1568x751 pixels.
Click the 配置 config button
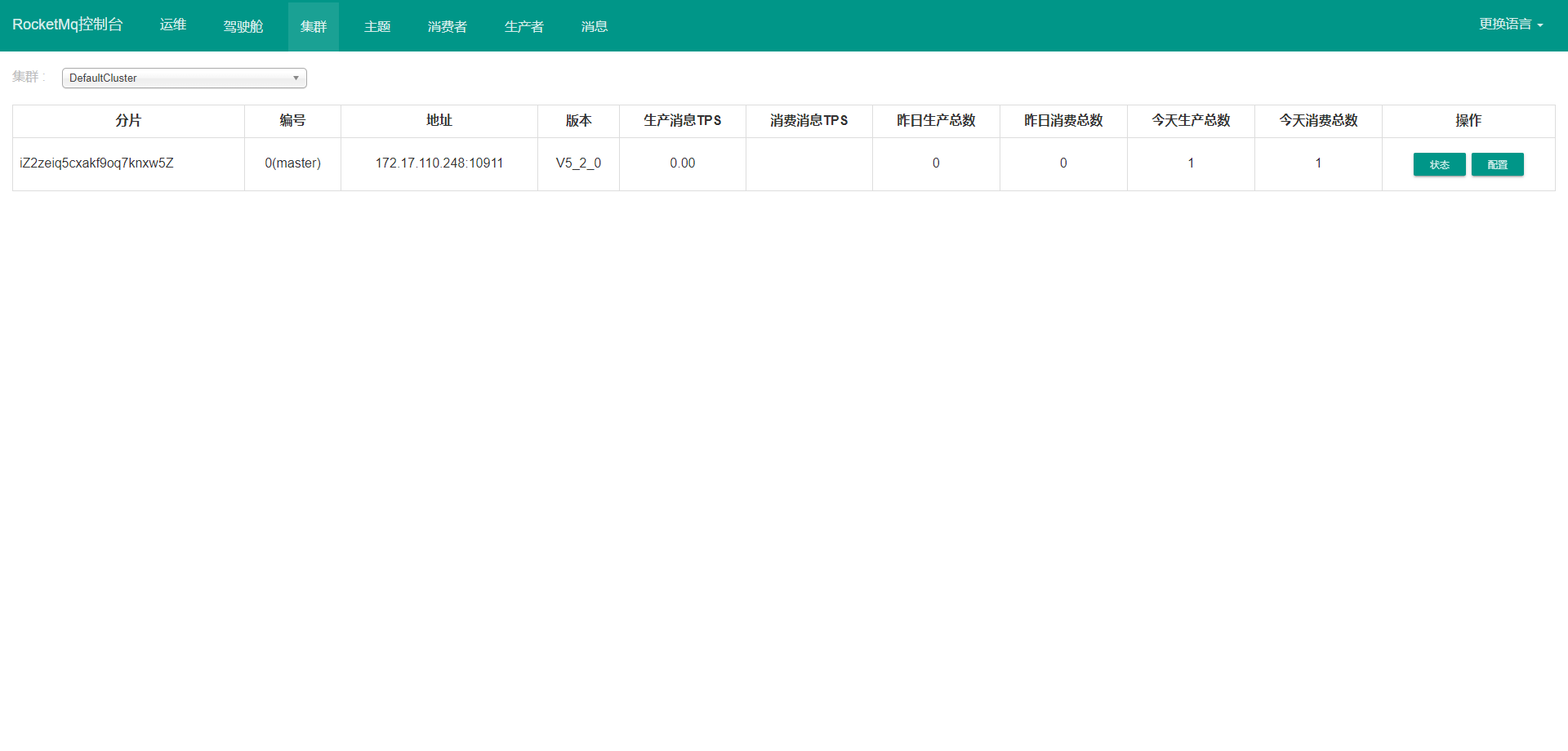[x=1497, y=164]
